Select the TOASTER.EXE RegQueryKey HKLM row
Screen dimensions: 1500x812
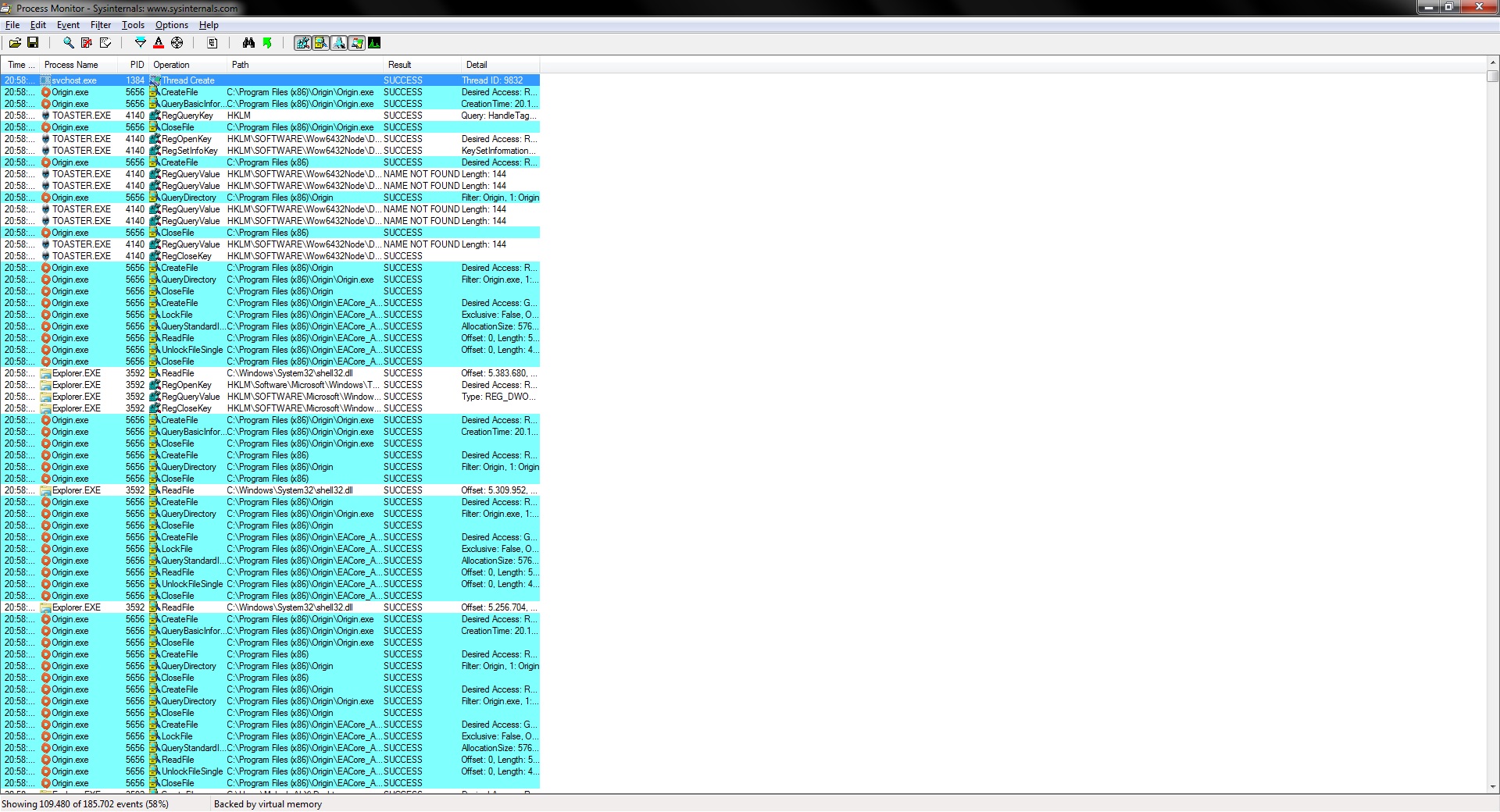tap(270, 116)
